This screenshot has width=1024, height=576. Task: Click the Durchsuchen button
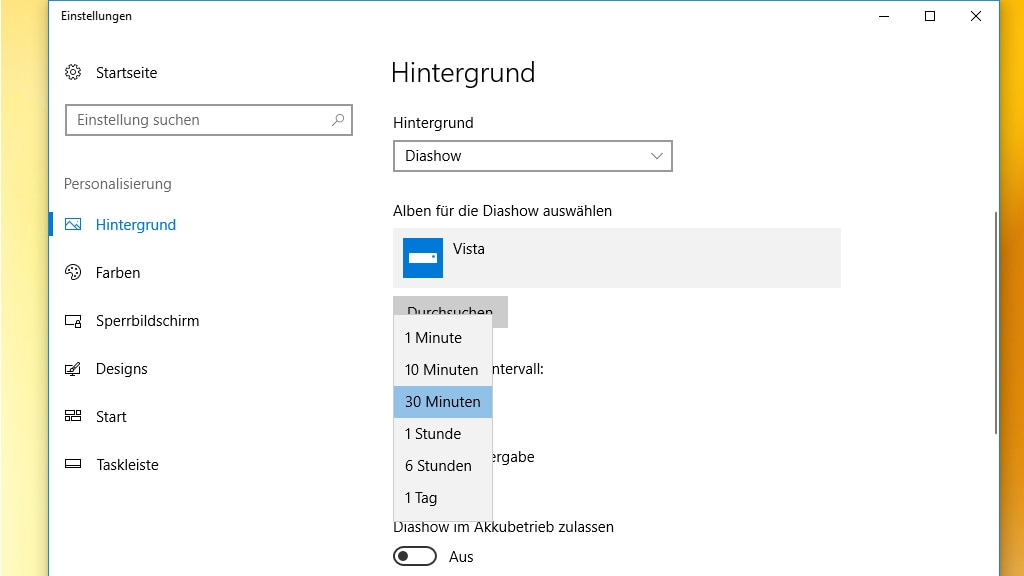tap(450, 305)
